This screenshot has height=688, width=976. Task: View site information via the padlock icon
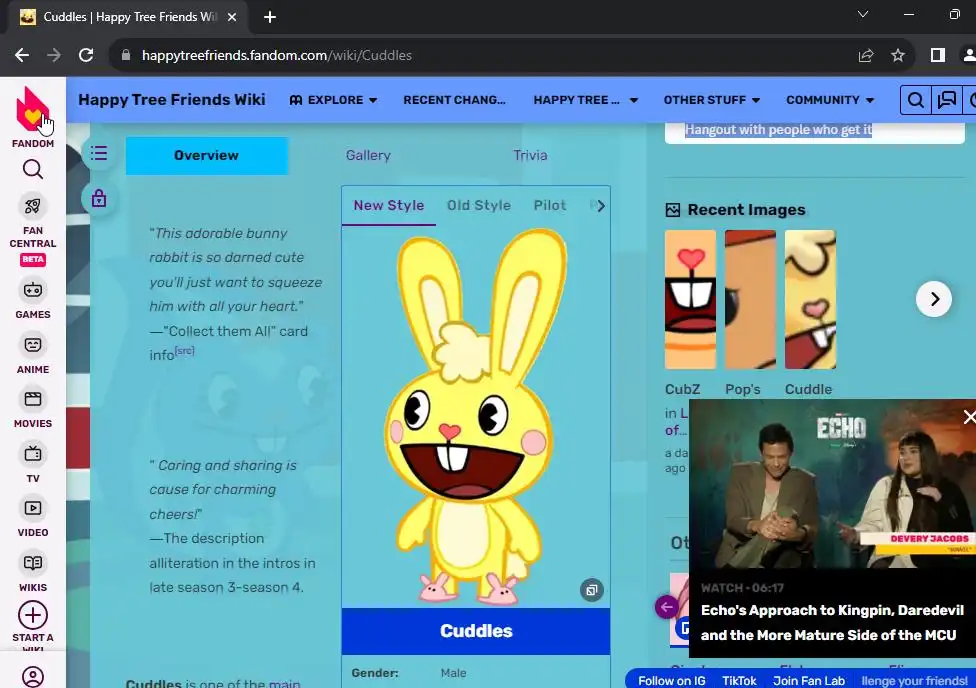pyautogui.click(x=126, y=55)
